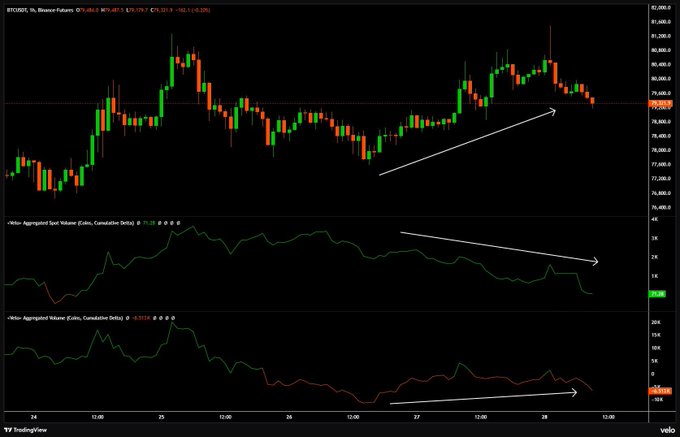Click the 24 date label on time axis
680x437 pixels.
(x=34, y=417)
